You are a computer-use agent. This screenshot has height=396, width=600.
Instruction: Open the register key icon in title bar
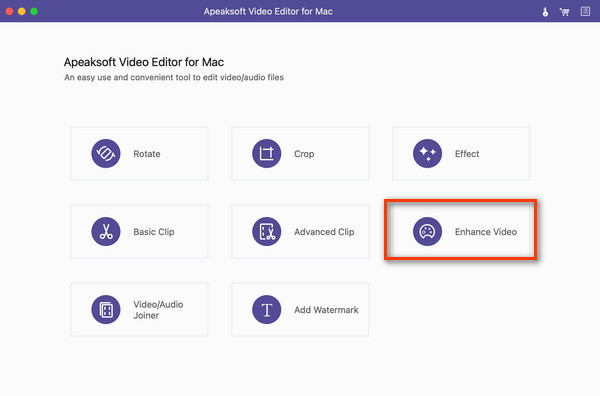(545, 12)
